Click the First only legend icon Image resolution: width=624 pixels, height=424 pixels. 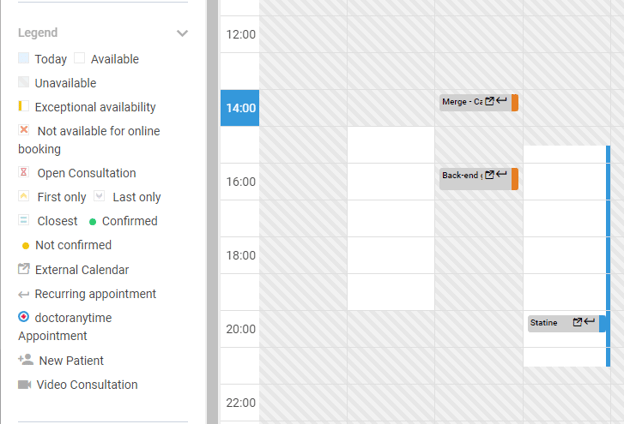[24, 197]
